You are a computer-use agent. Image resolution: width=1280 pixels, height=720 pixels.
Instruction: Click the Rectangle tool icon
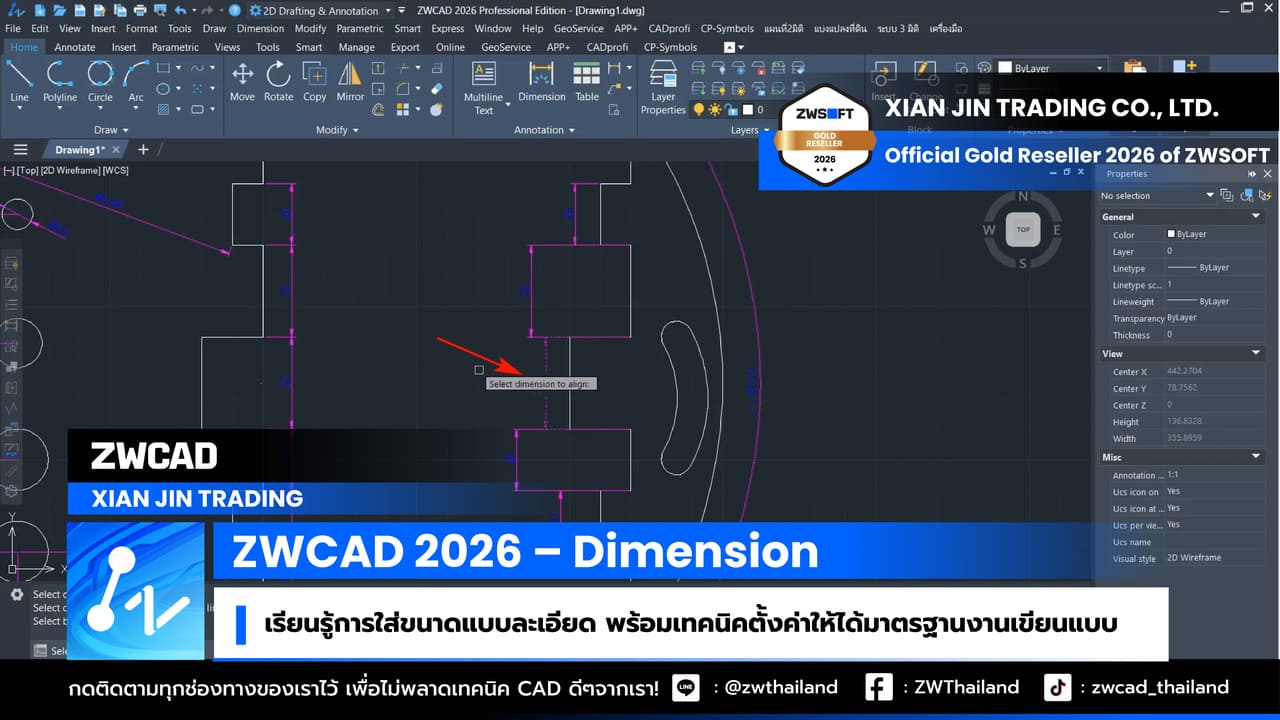(163, 68)
